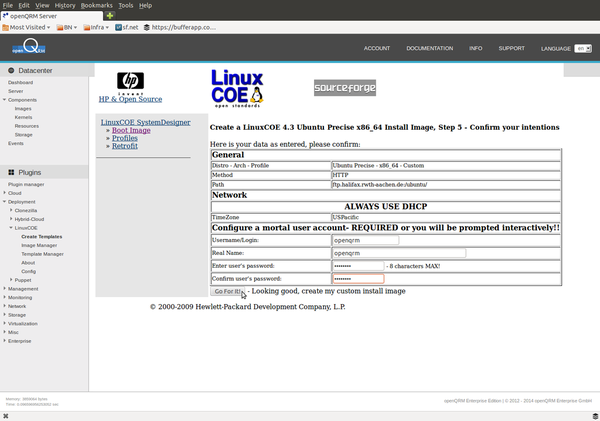Click INFO in the top navigation
The height and width of the screenshot is (421, 600).
(476, 48)
